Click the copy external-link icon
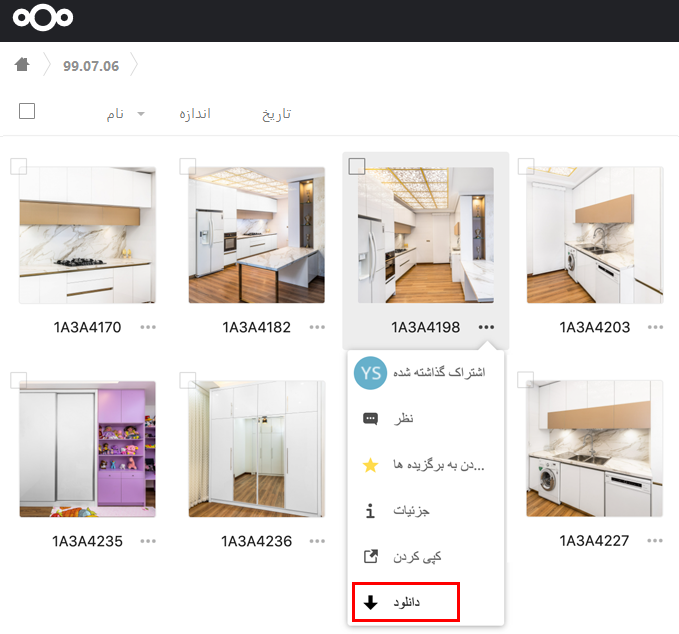Screen dimensions: 679x634 coord(370,556)
